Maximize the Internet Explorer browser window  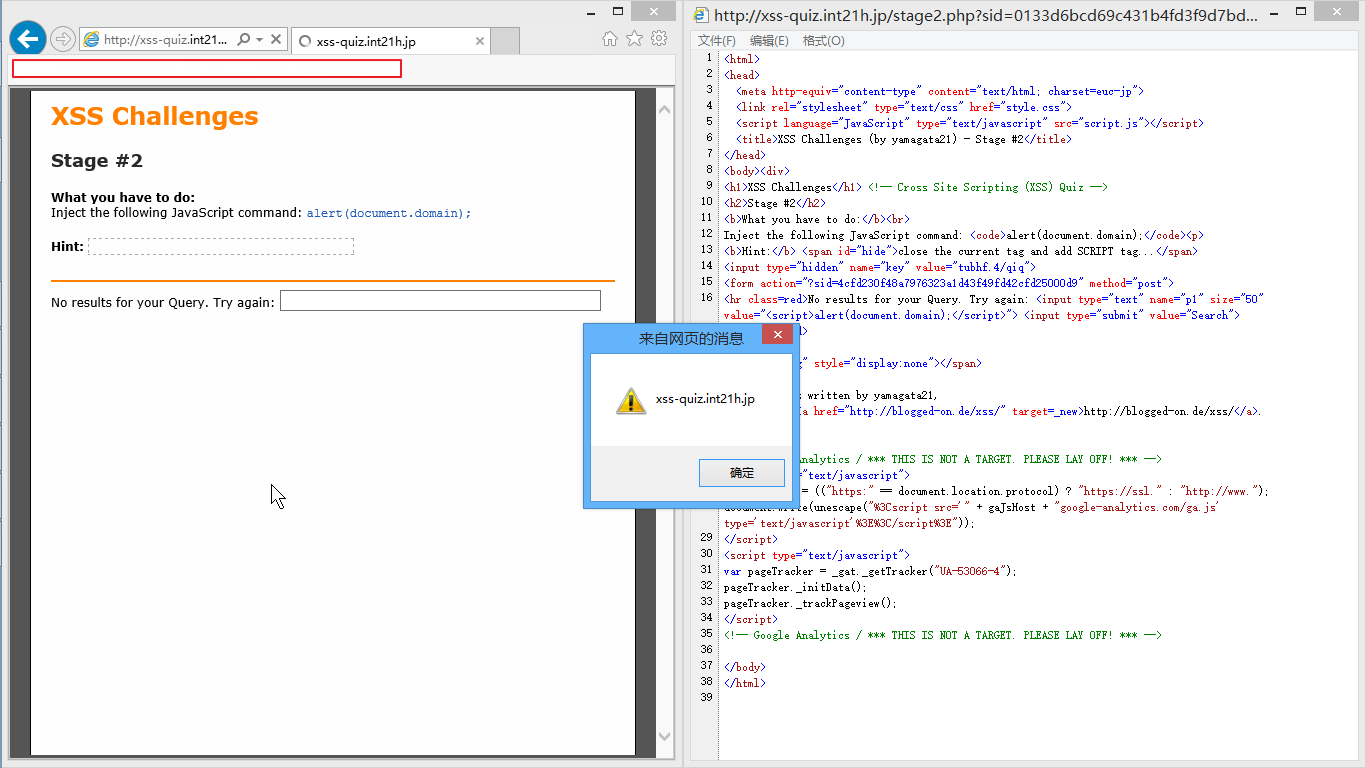coord(619,12)
